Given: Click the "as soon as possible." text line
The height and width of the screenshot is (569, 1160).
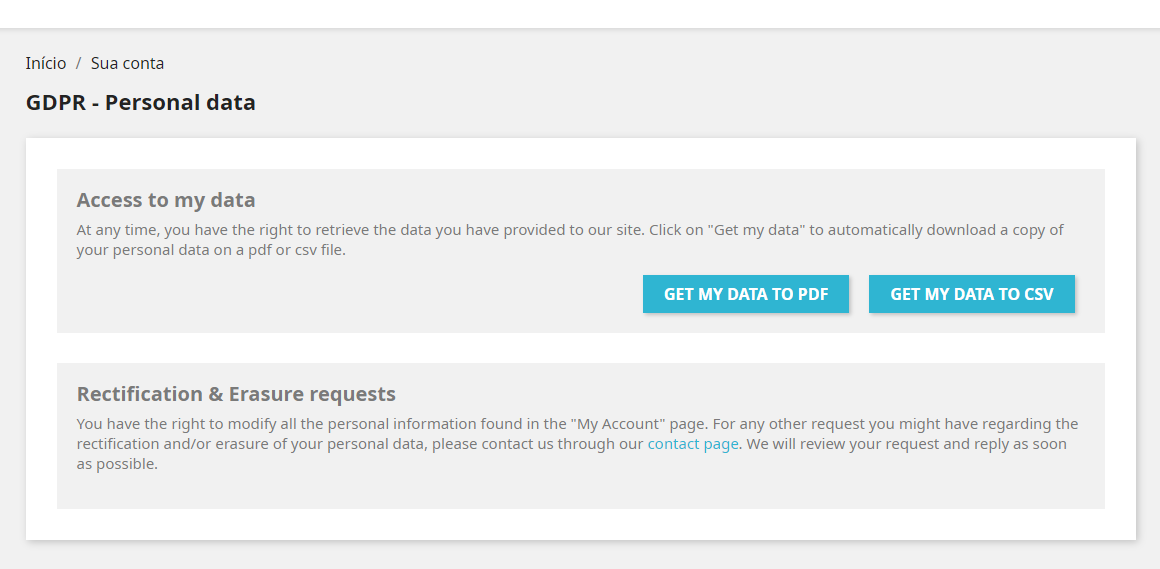Looking at the screenshot, I should 117,464.
